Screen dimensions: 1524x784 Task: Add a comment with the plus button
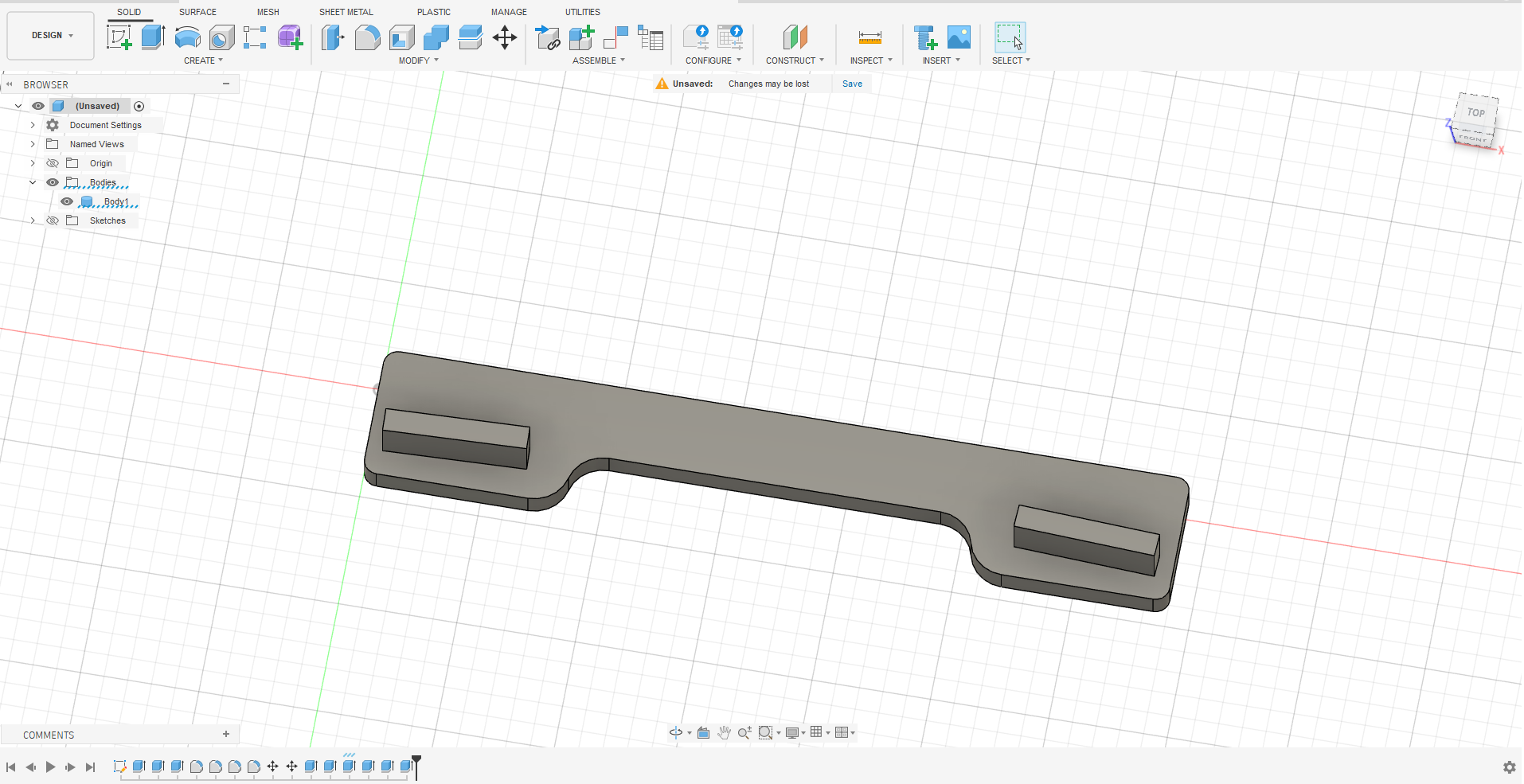tap(226, 735)
